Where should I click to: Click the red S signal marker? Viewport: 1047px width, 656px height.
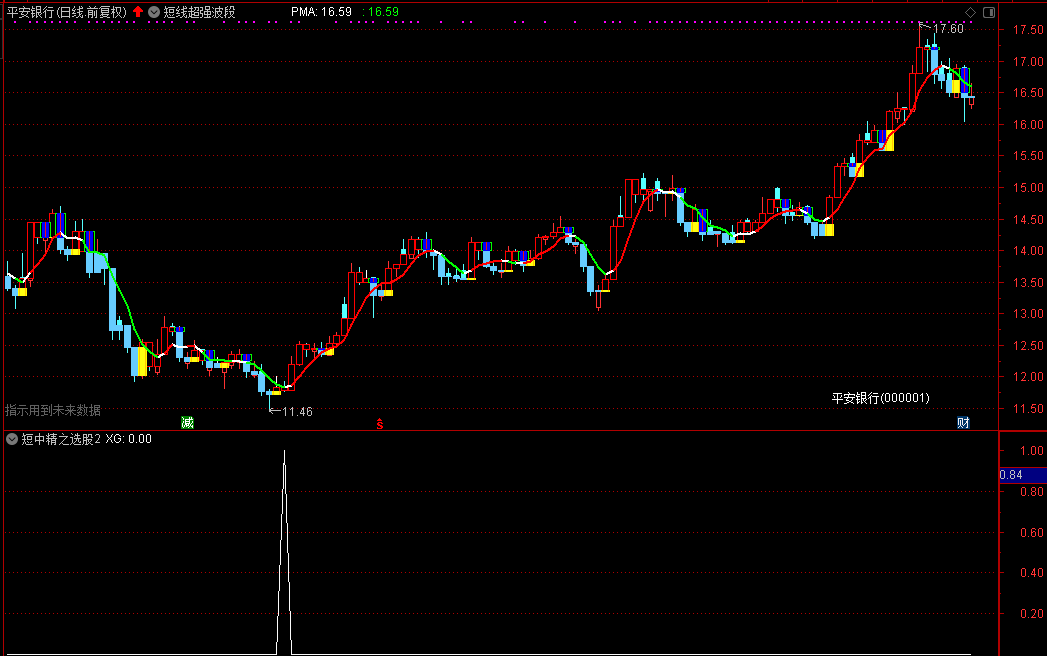379,424
